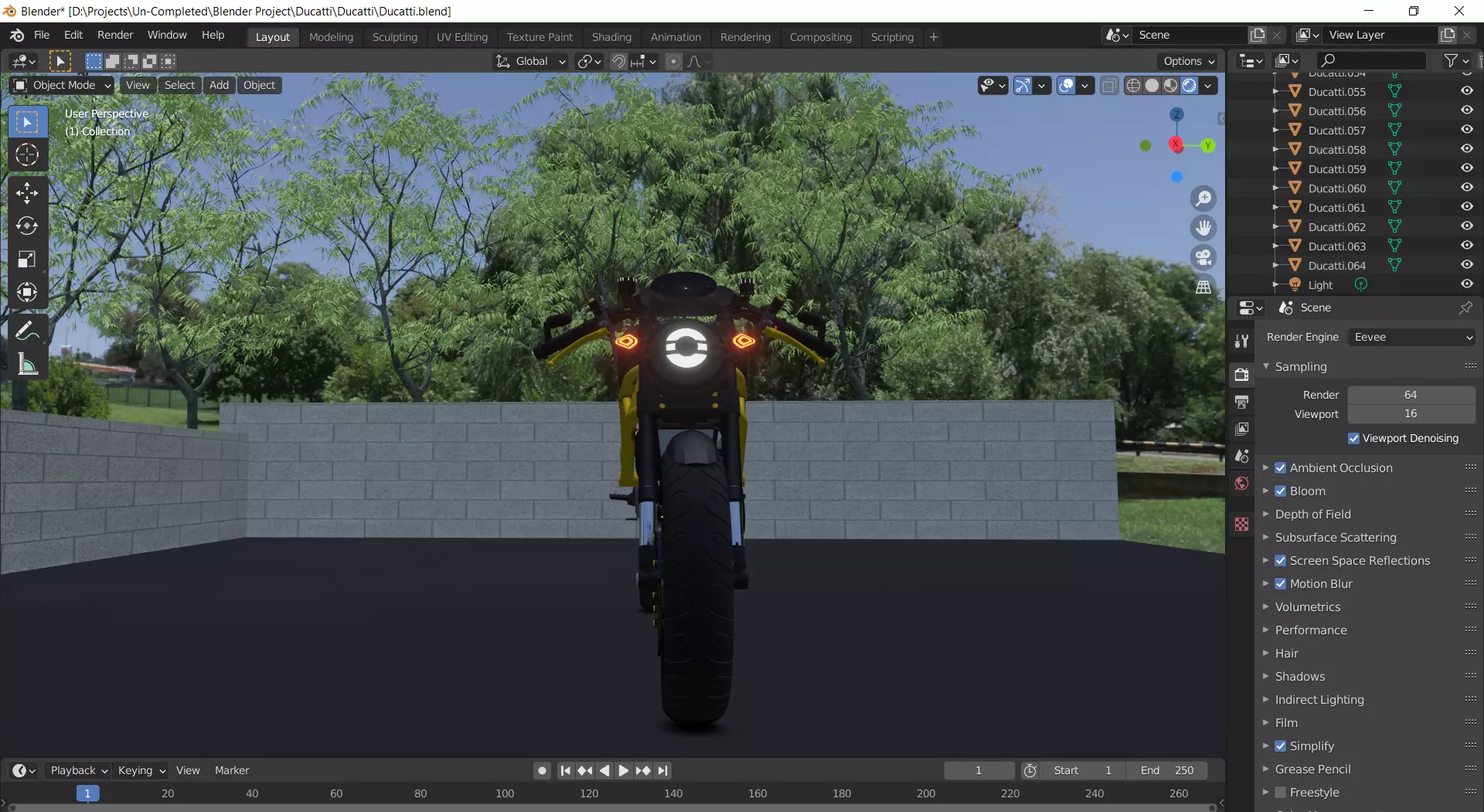Open the Render properties tab icon

[1241, 375]
